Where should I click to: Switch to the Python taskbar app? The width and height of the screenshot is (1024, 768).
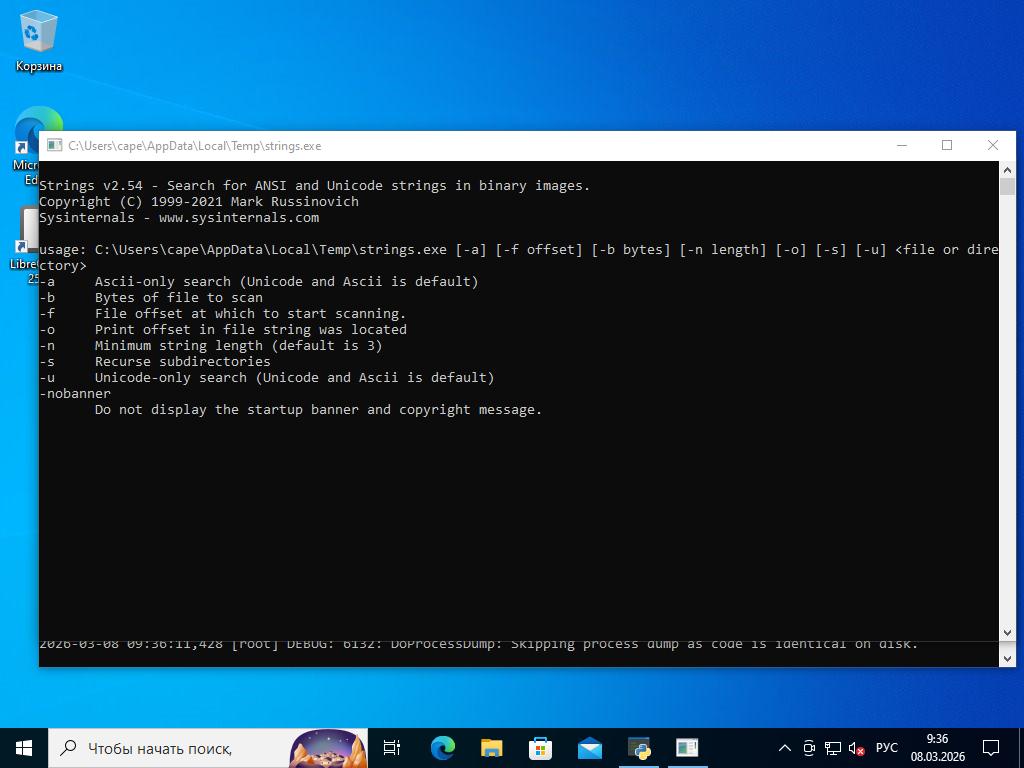tap(638, 747)
